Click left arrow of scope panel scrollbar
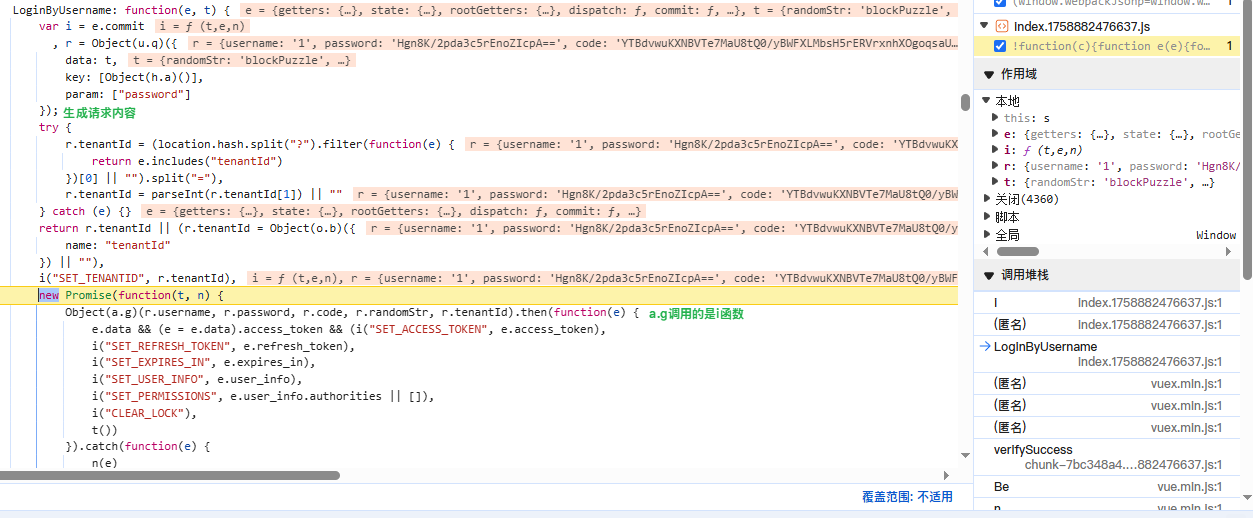The image size is (1253, 518). 986,252
